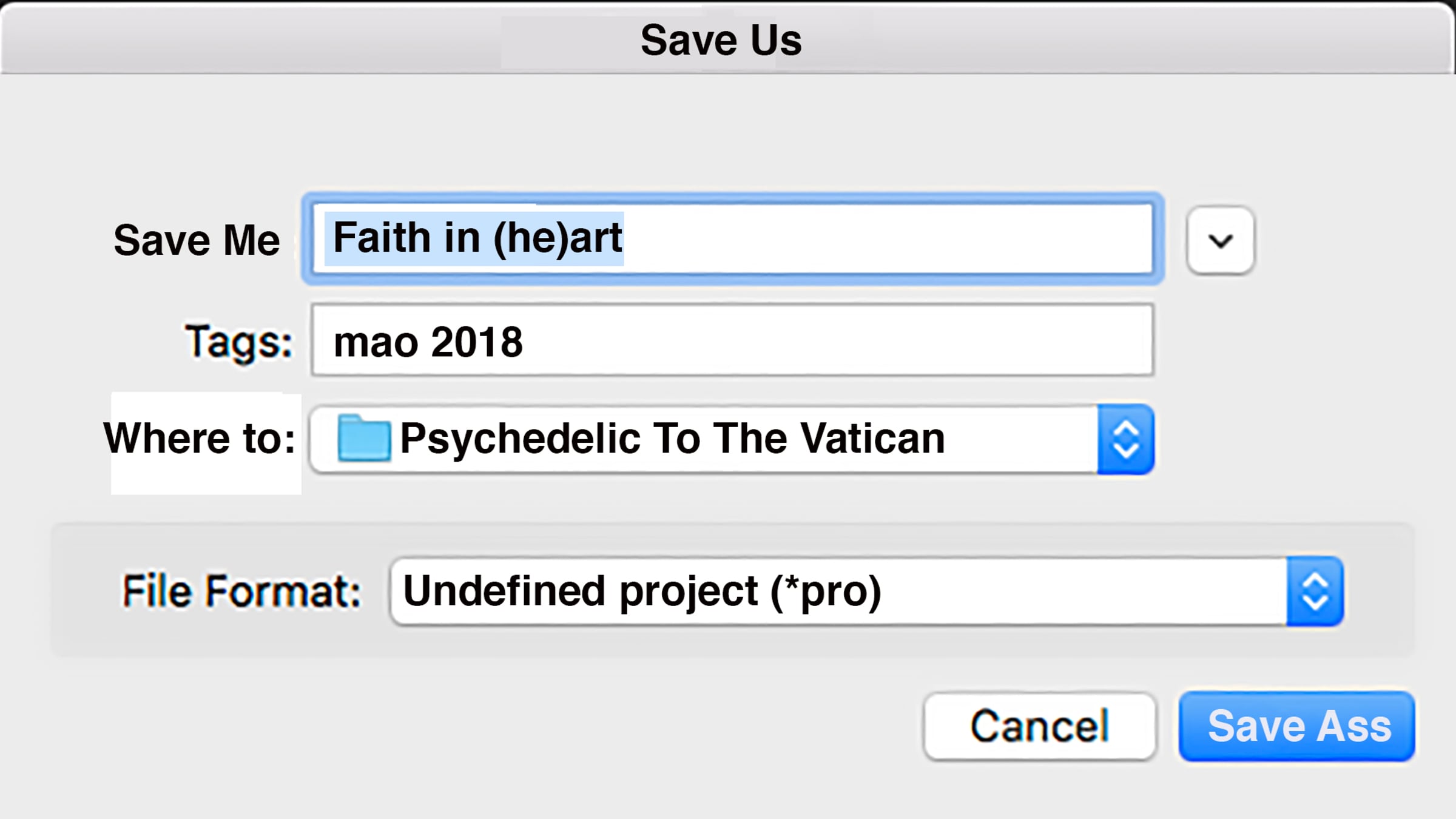Click the Tags: label
Viewport: 1456px width, 819px height.
click(x=238, y=342)
